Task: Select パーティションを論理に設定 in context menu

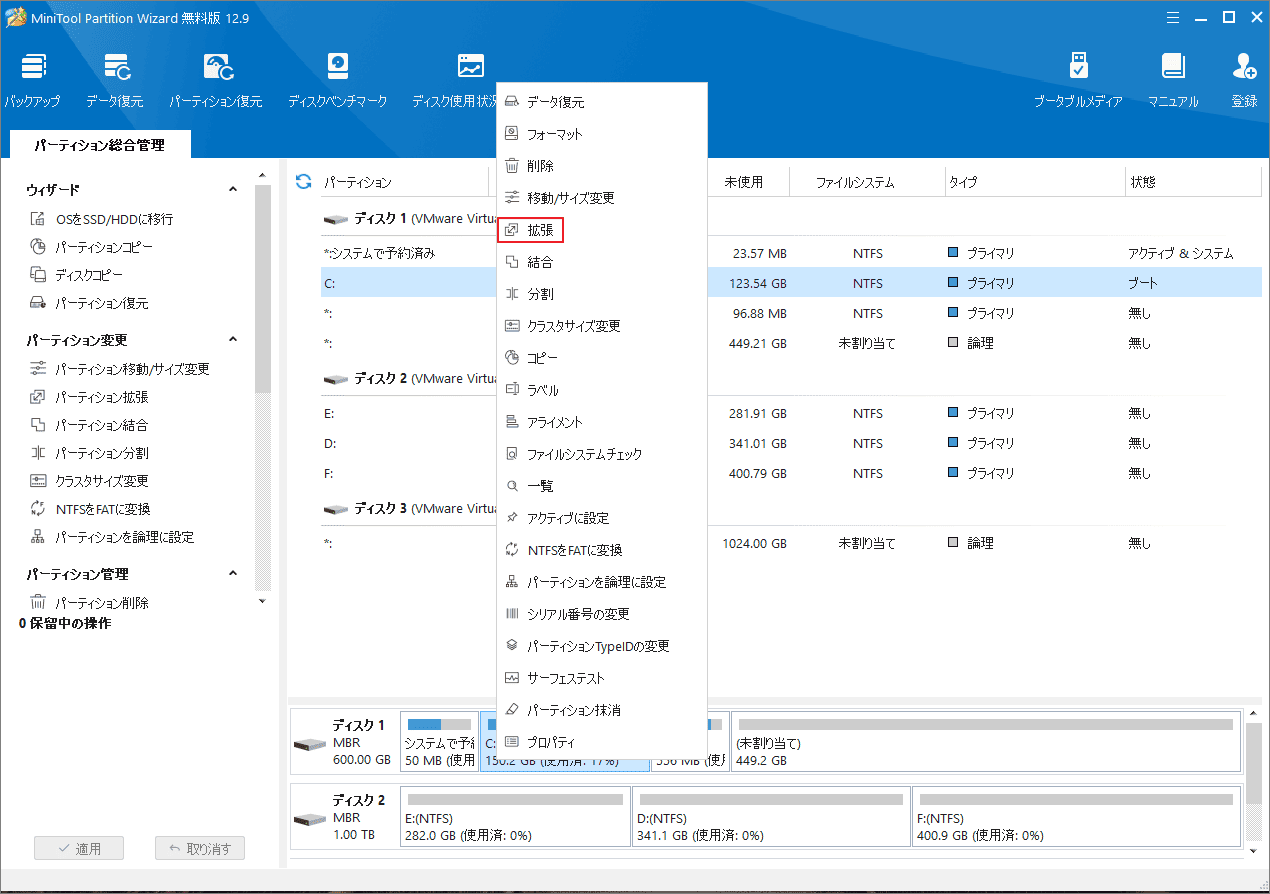Action: 602,582
